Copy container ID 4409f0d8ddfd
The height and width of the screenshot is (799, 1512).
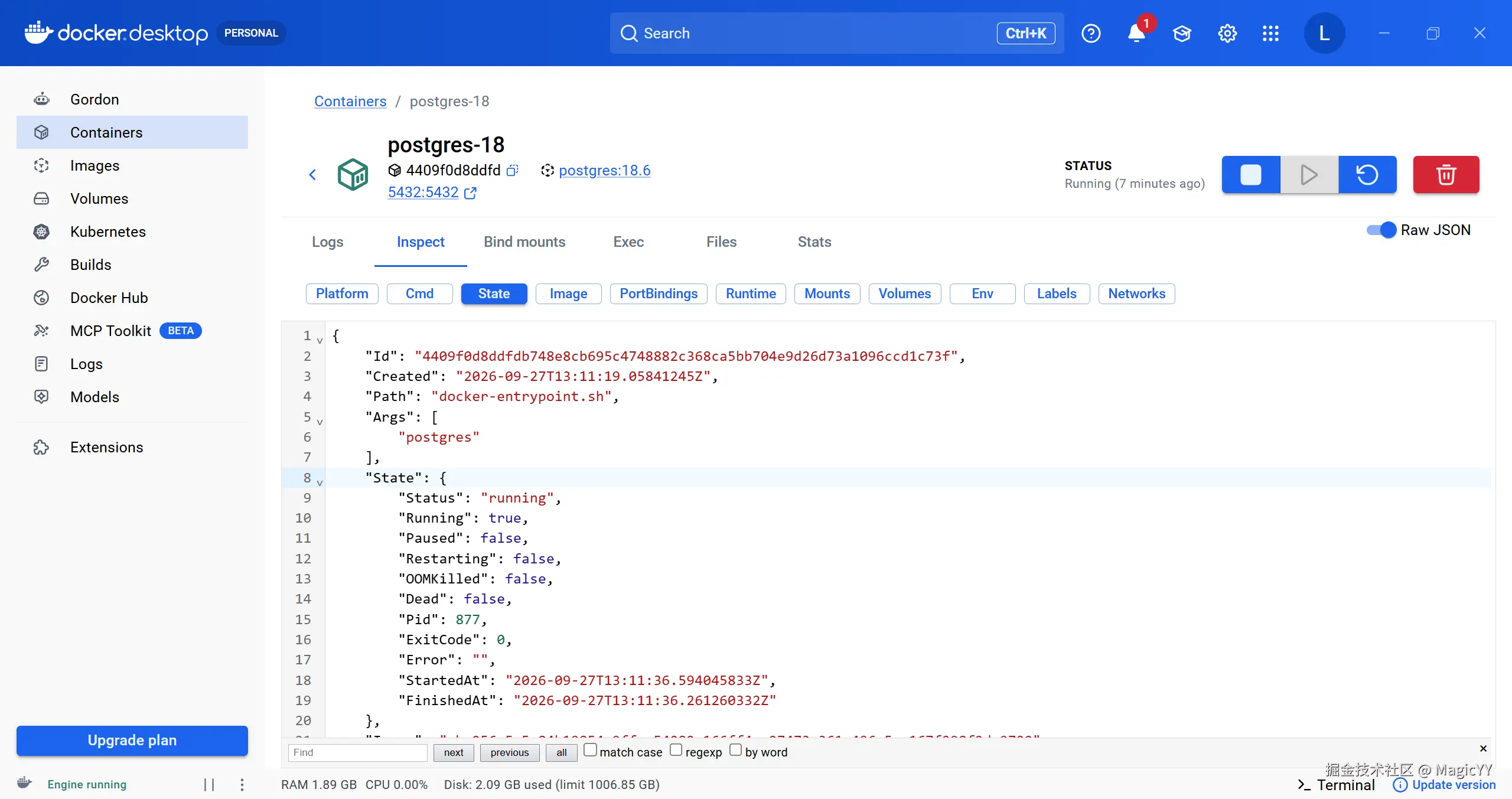pyautogui.click(x=513, y=171)
